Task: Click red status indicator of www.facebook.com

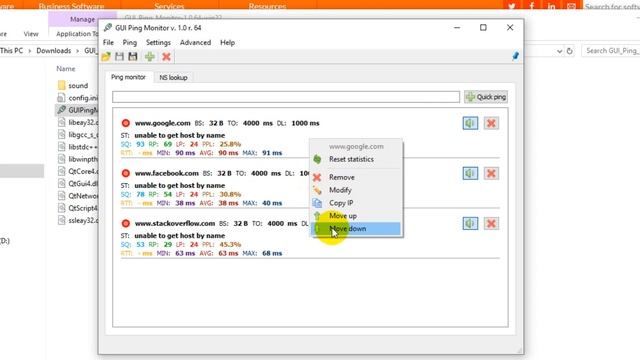Action: point(126,173)
